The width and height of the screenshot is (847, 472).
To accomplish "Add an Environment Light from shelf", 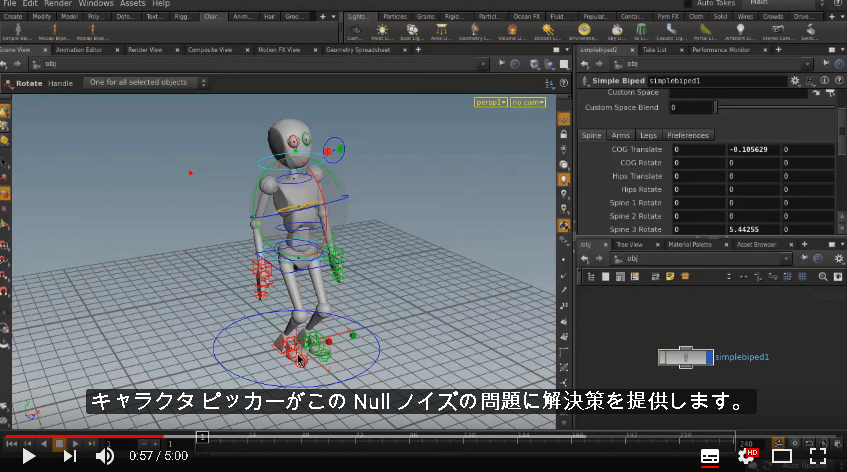I will click(584, 32).
